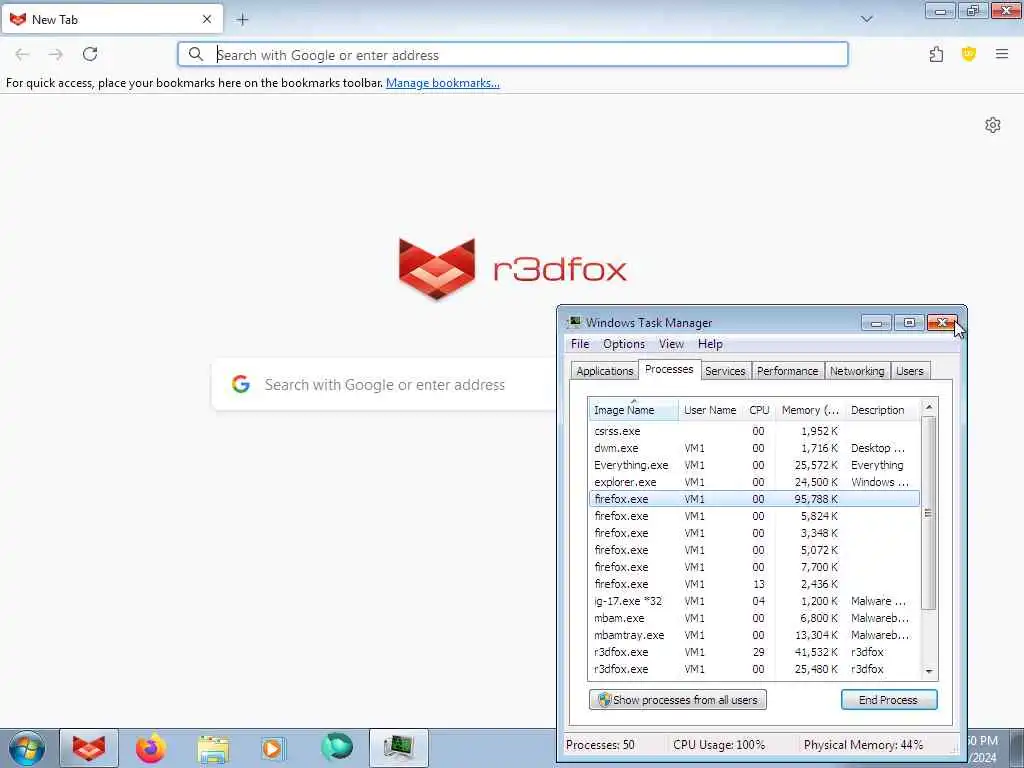Select the ig-17.exe *32 process row

tap(754, 601)
